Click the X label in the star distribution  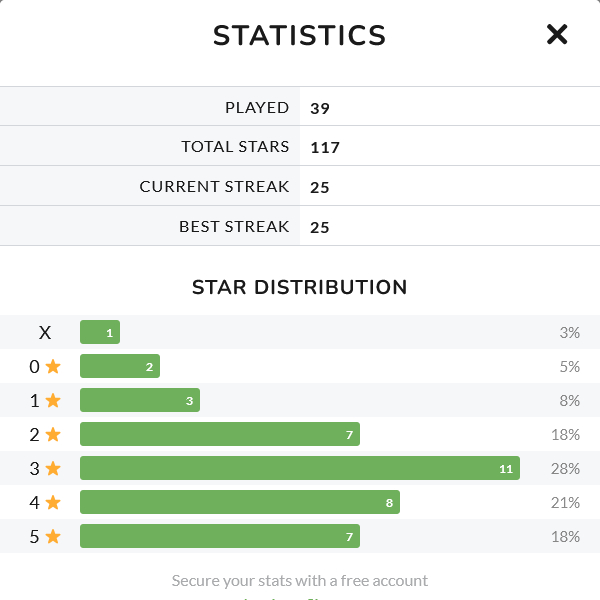click(x=45, y=333)
